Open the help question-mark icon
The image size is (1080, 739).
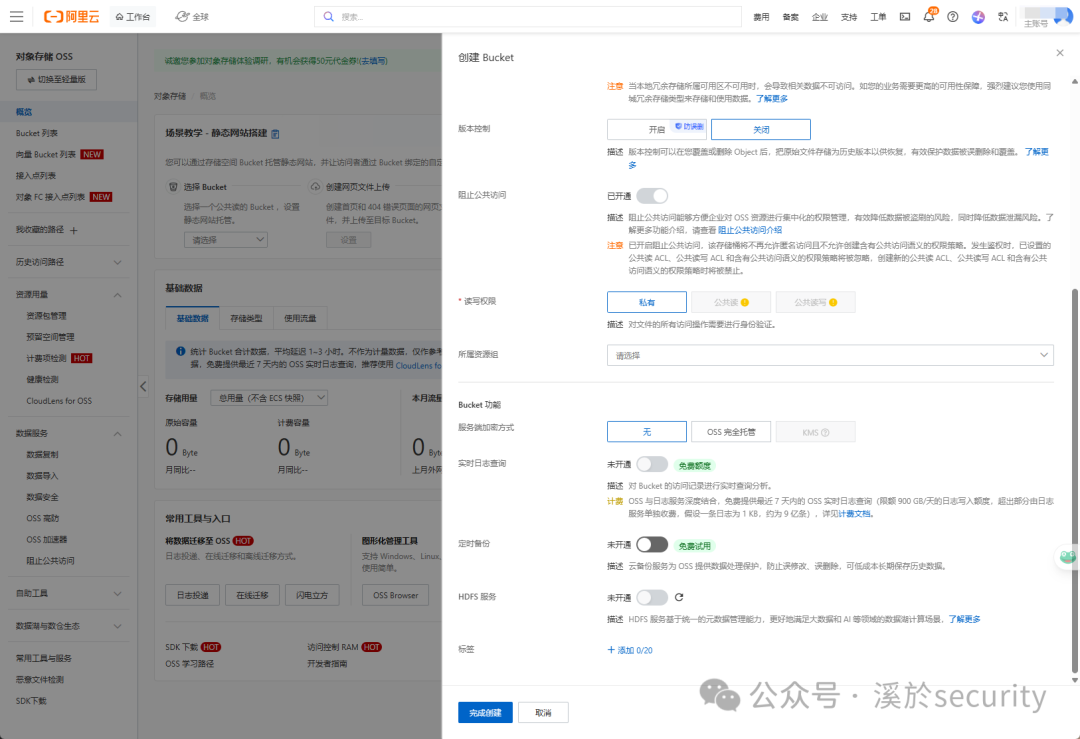[952, 17]
